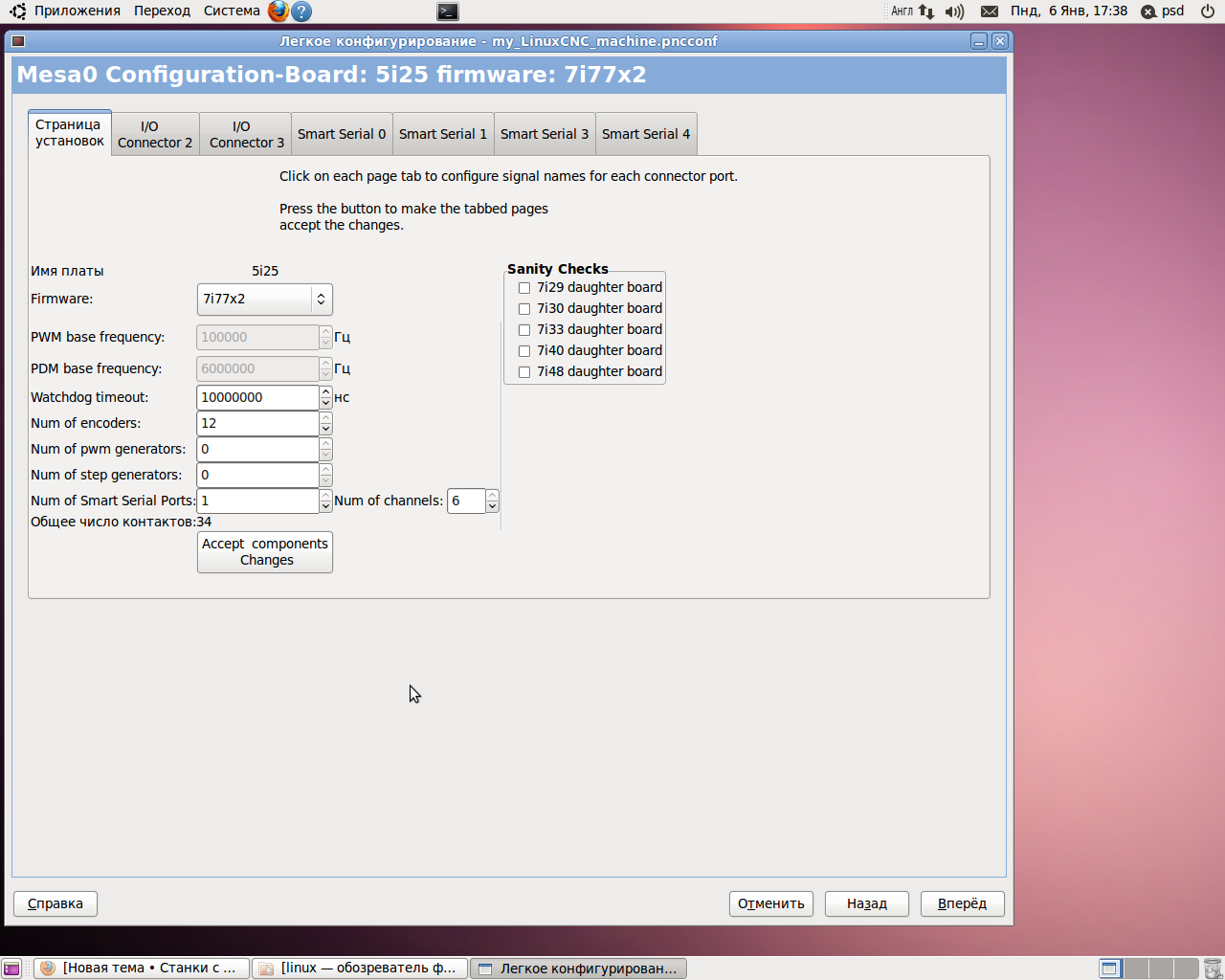This screenshot has width=1225, height=980.
Task: Click the Отменить cancel button
Action: coord(771,903)
